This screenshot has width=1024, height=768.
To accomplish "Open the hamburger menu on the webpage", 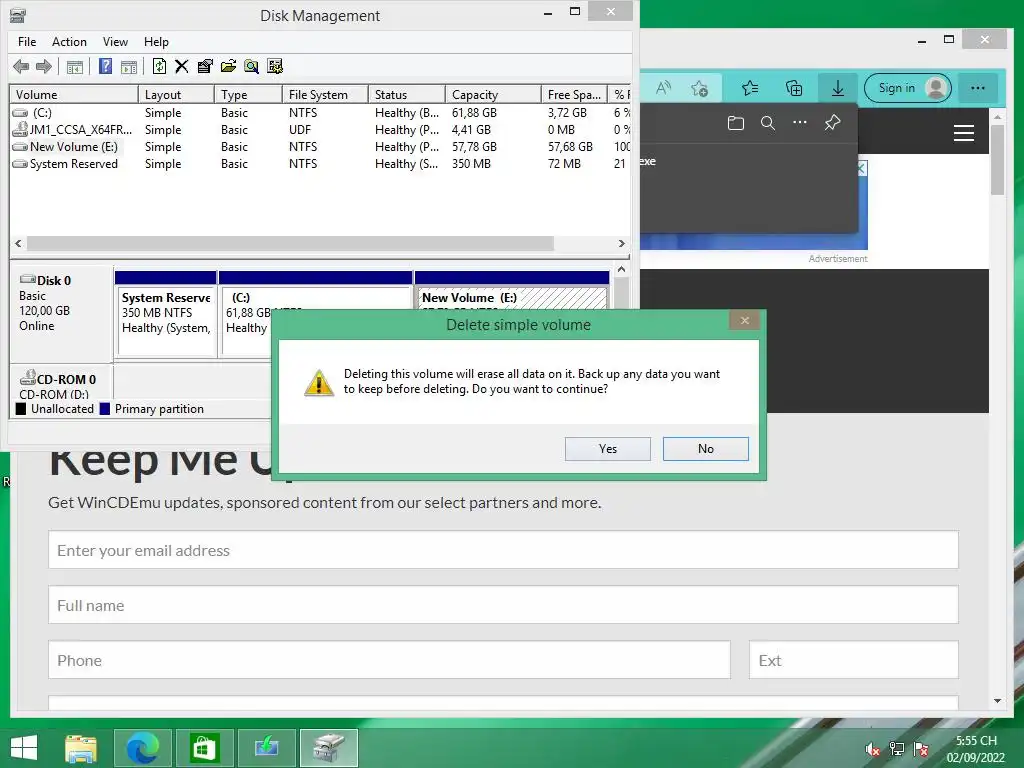I will [964, 133].
